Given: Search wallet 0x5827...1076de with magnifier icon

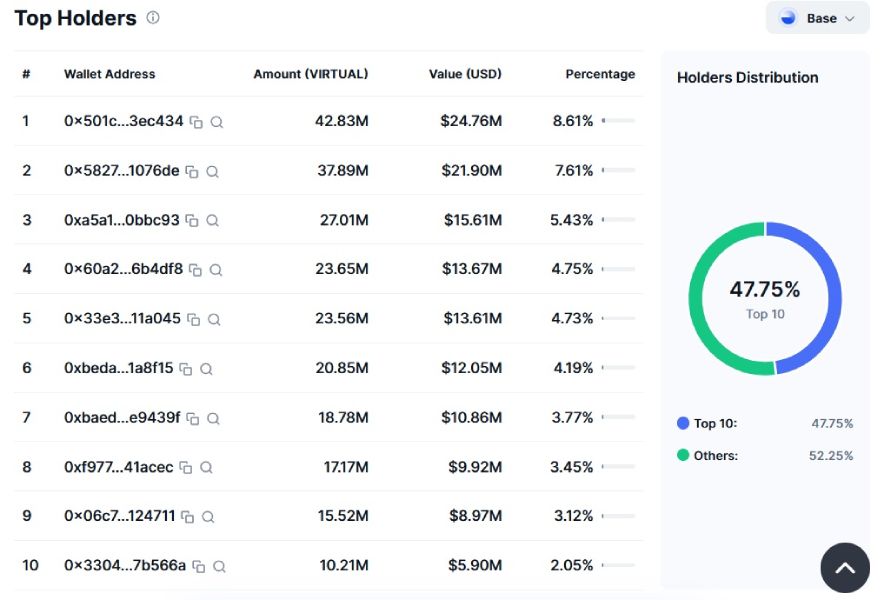Looking at the screenshot, I should click(x=212, y=172).
